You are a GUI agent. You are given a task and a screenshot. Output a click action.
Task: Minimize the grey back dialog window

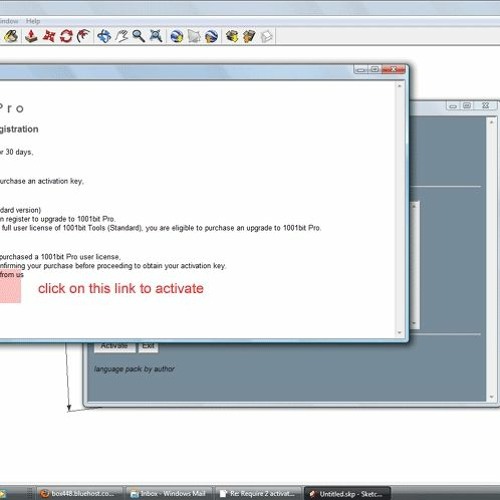(x=453, y=106)
